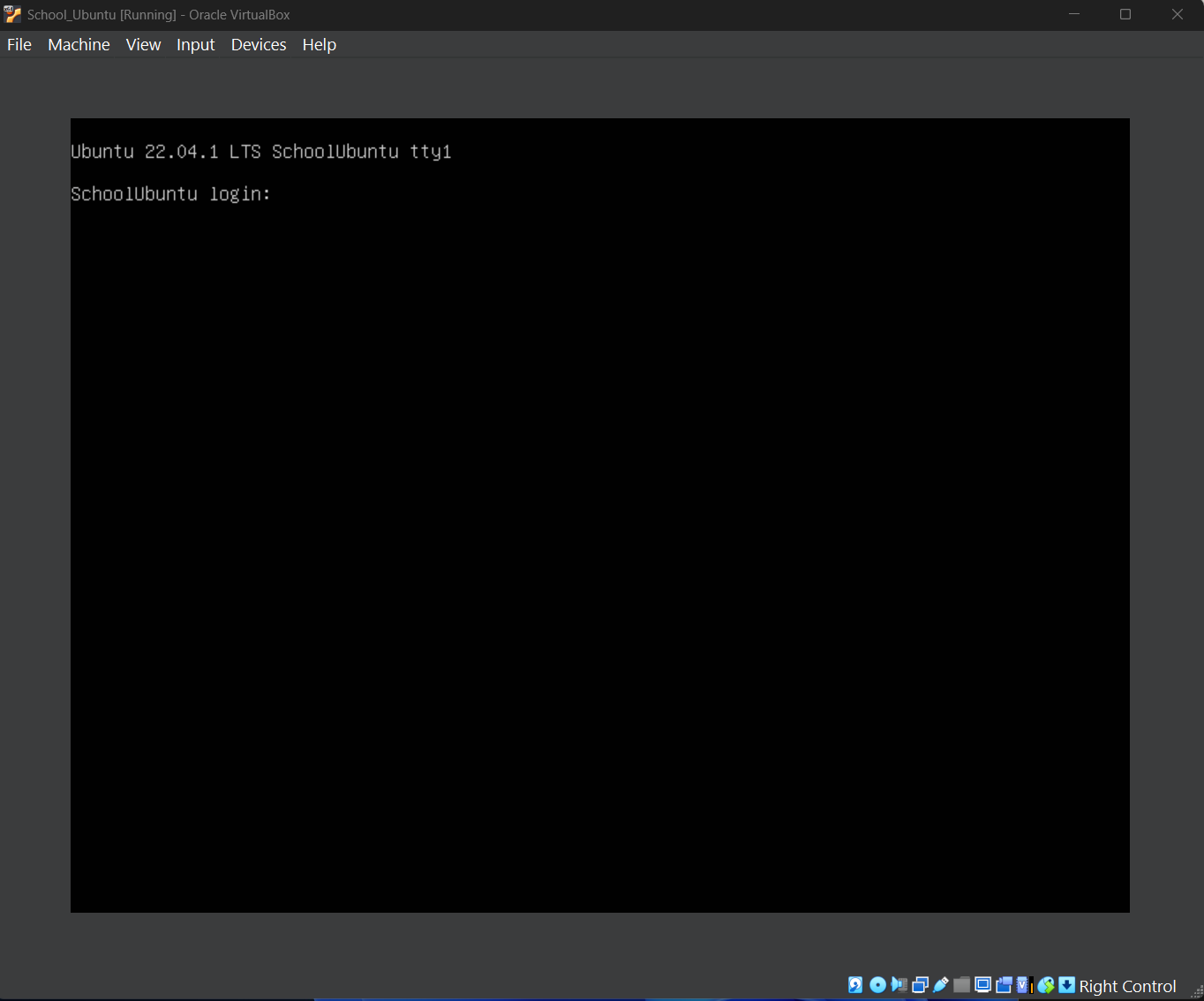Open the File menu

(19, 45)
